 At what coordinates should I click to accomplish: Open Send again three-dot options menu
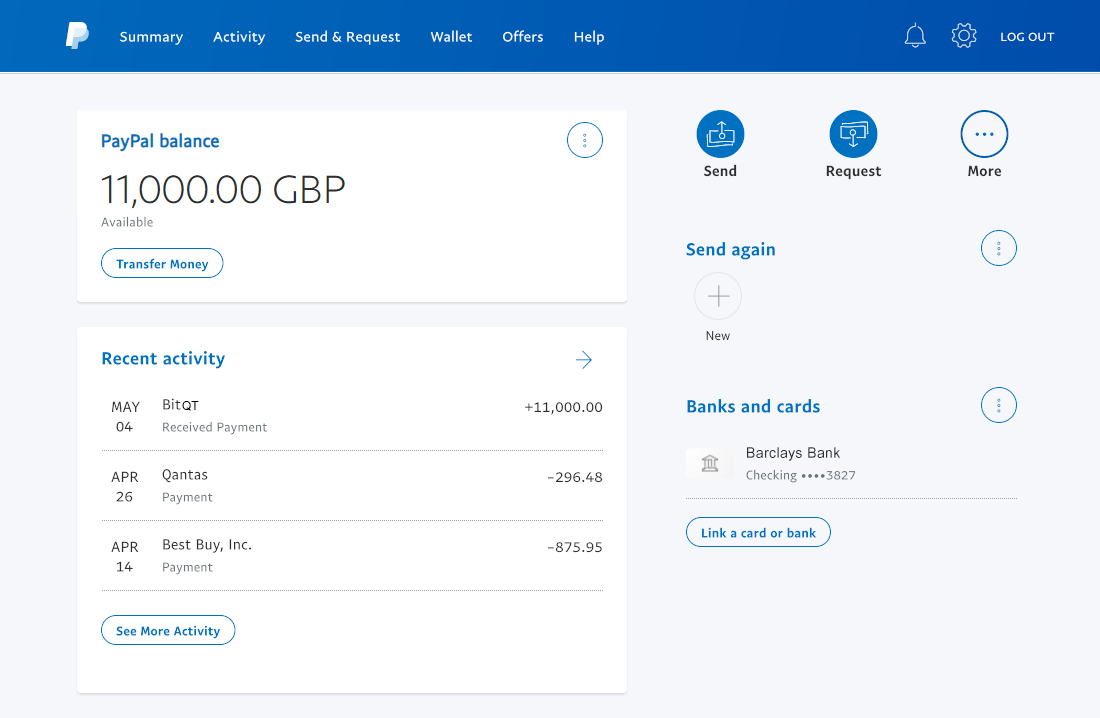click(x=998, y=248)
